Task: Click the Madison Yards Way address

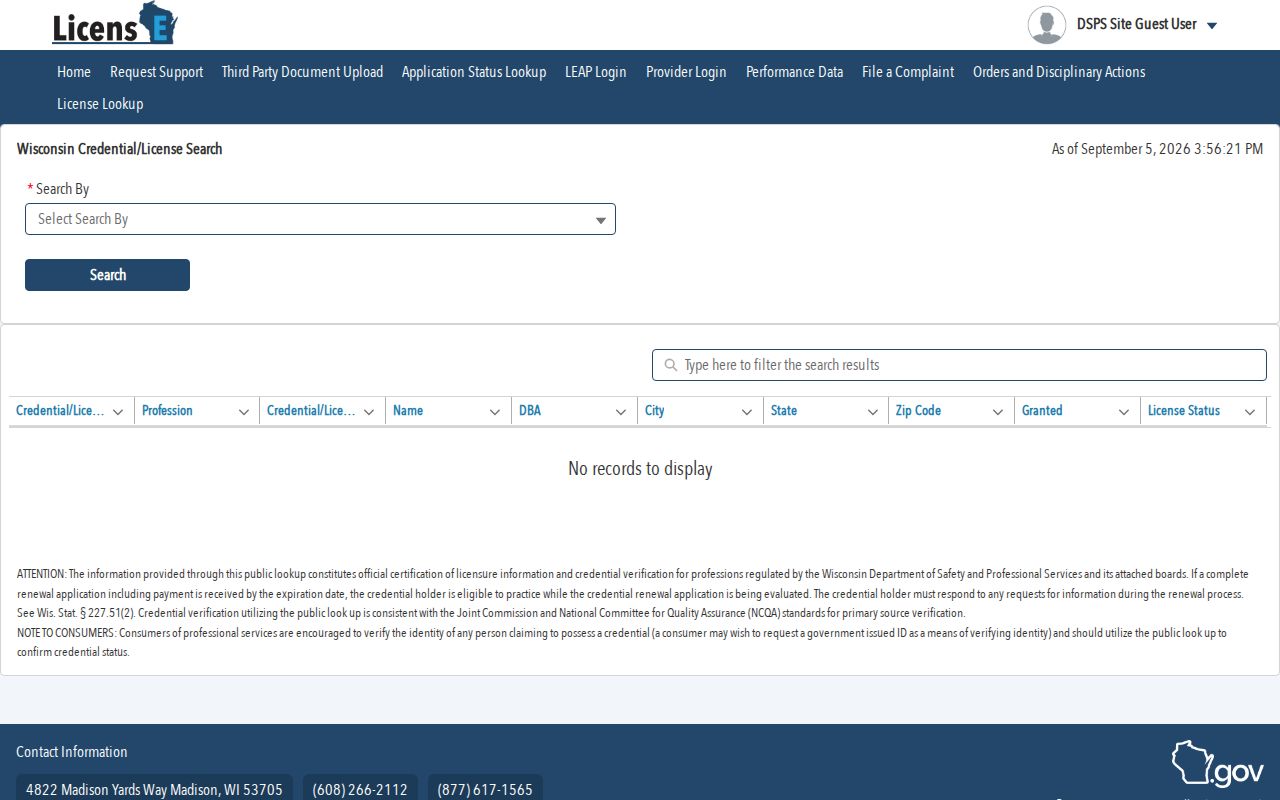Action: (154, 790)
